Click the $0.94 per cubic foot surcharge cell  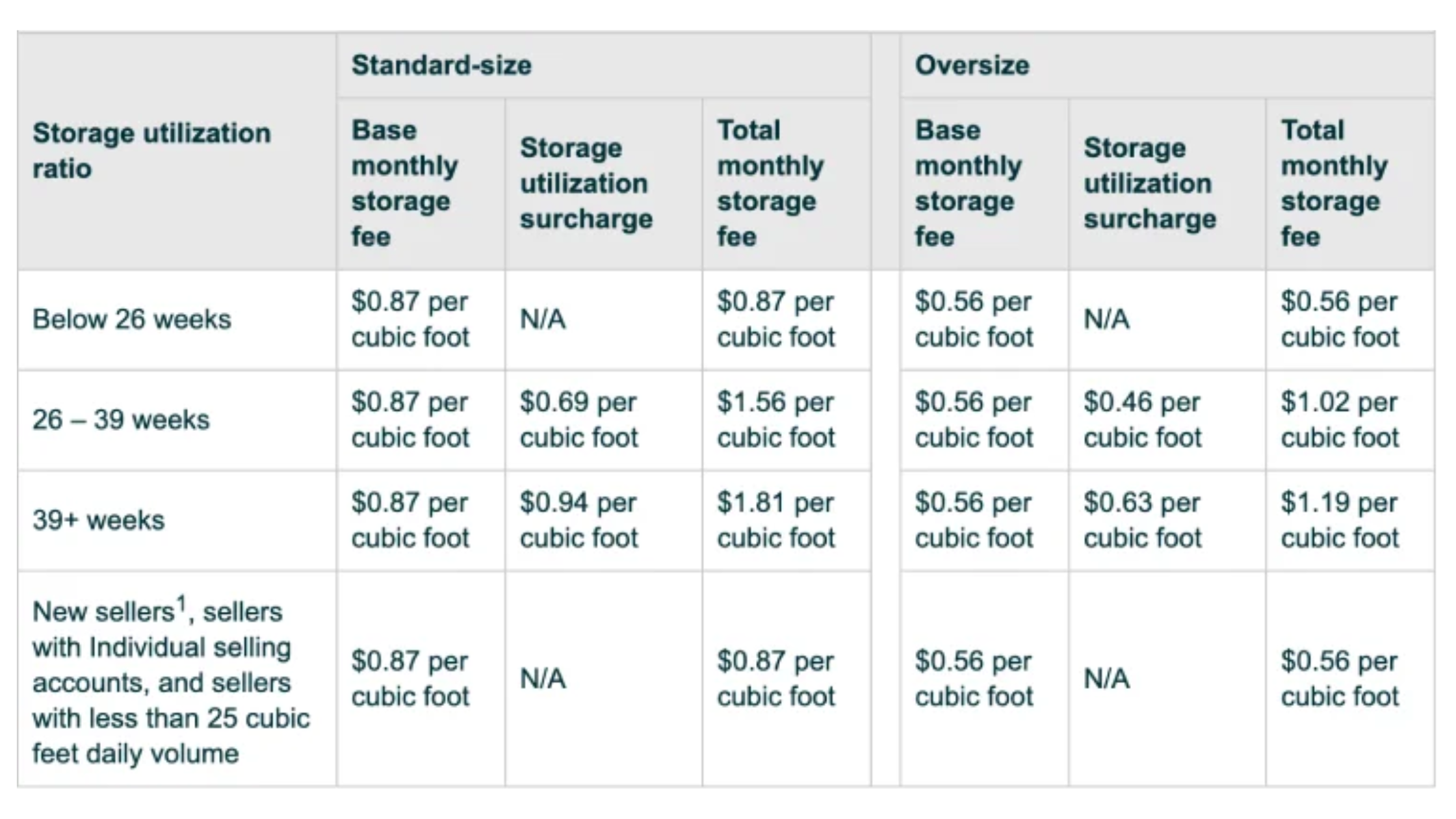coord(578,521)
